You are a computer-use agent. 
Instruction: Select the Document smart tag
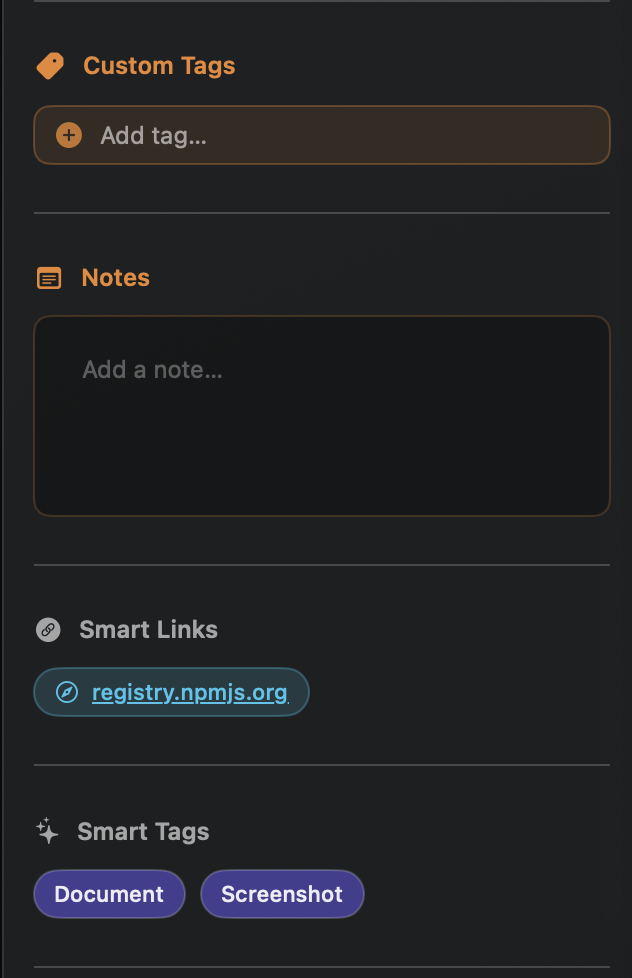click(x=109, y=894)
